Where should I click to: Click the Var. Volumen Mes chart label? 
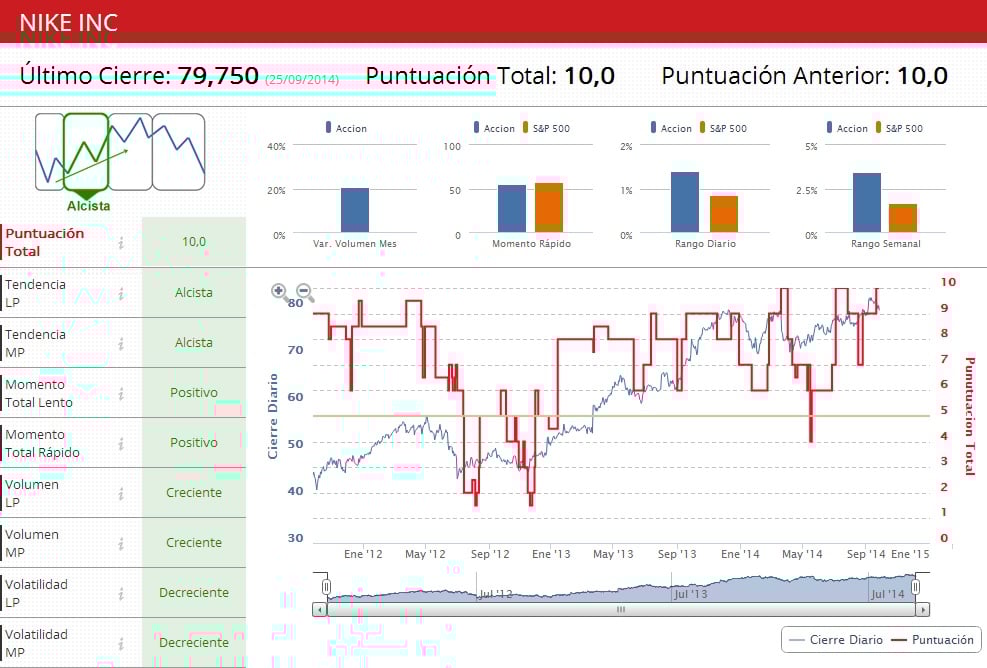click(x=355, y=244)
